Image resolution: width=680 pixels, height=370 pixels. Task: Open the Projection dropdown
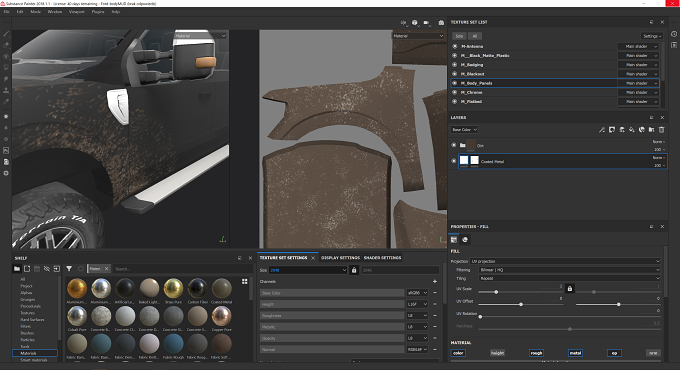(566, 261)
